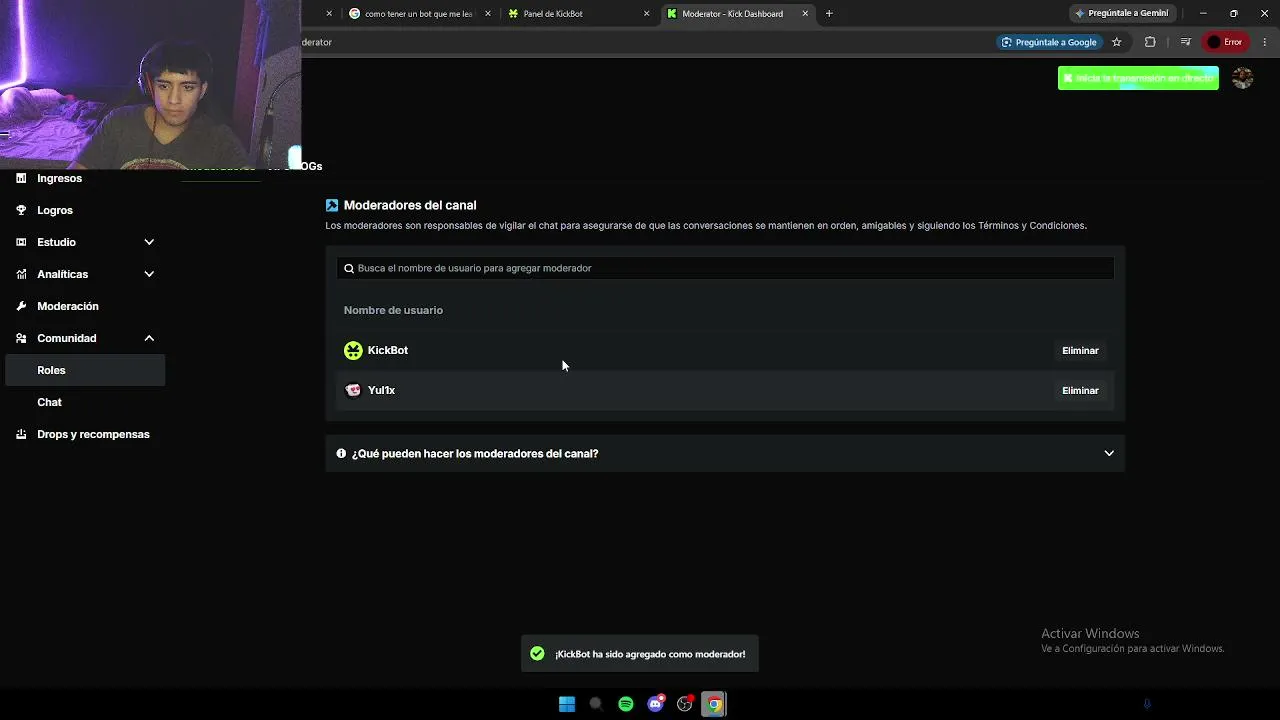Open the Chrome extensions puzzle icon
The width and height of the screenshot is (1280, 720).
1150,42
